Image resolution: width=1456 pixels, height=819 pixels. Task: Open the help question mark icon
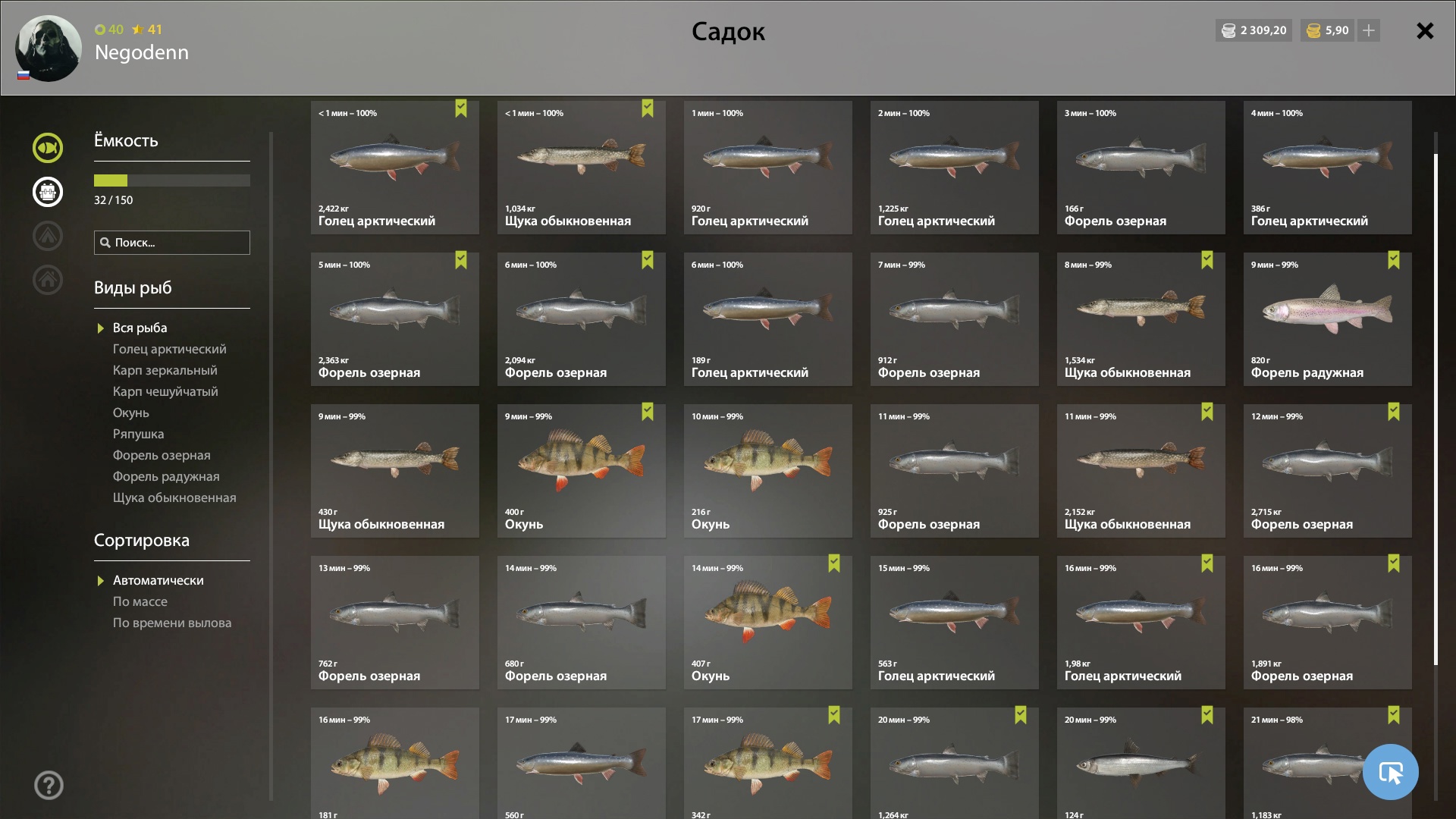pos(49,786)
